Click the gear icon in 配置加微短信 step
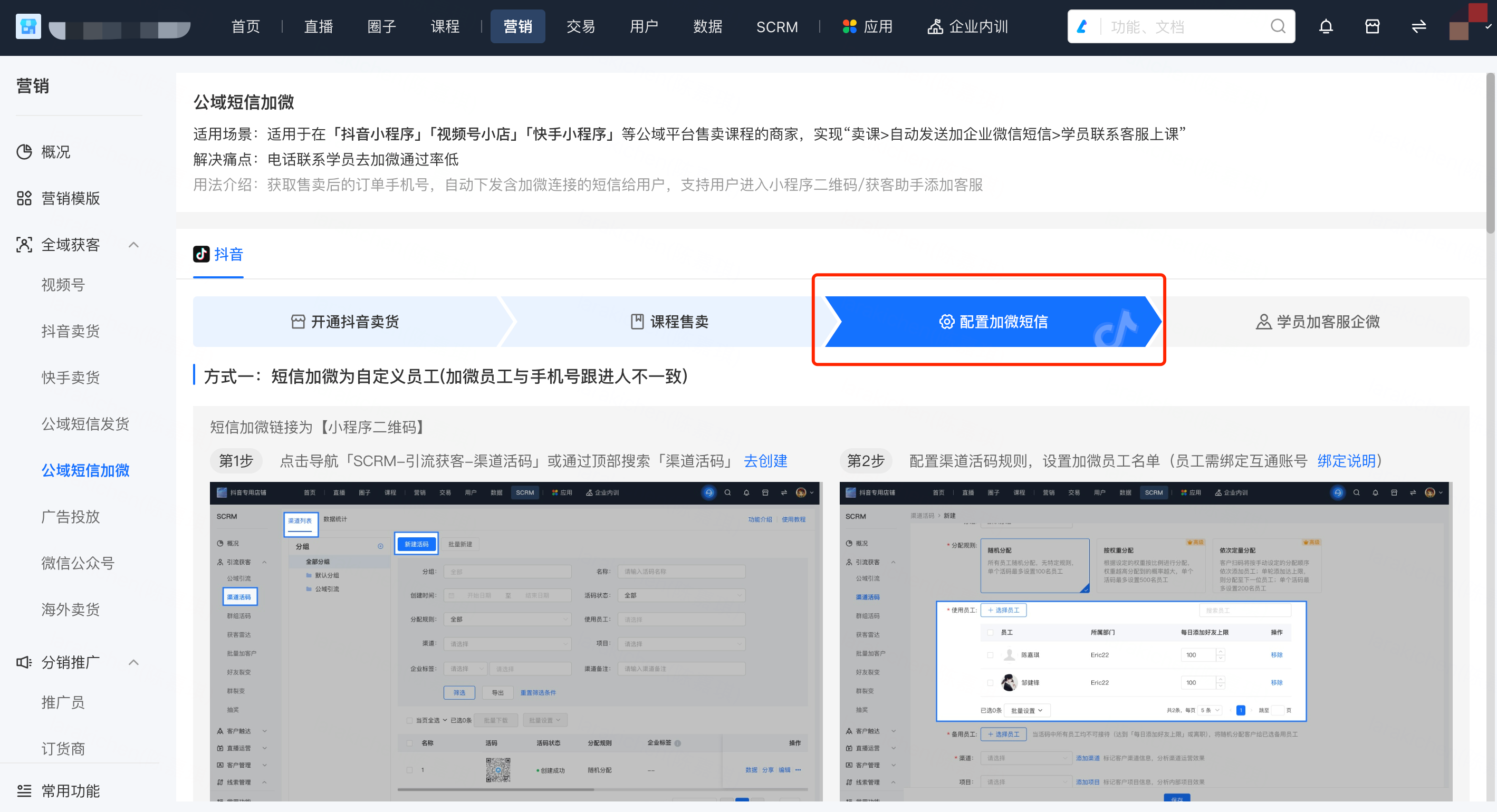The height and width of the screenshot is (812, 1497). [946, 322]
